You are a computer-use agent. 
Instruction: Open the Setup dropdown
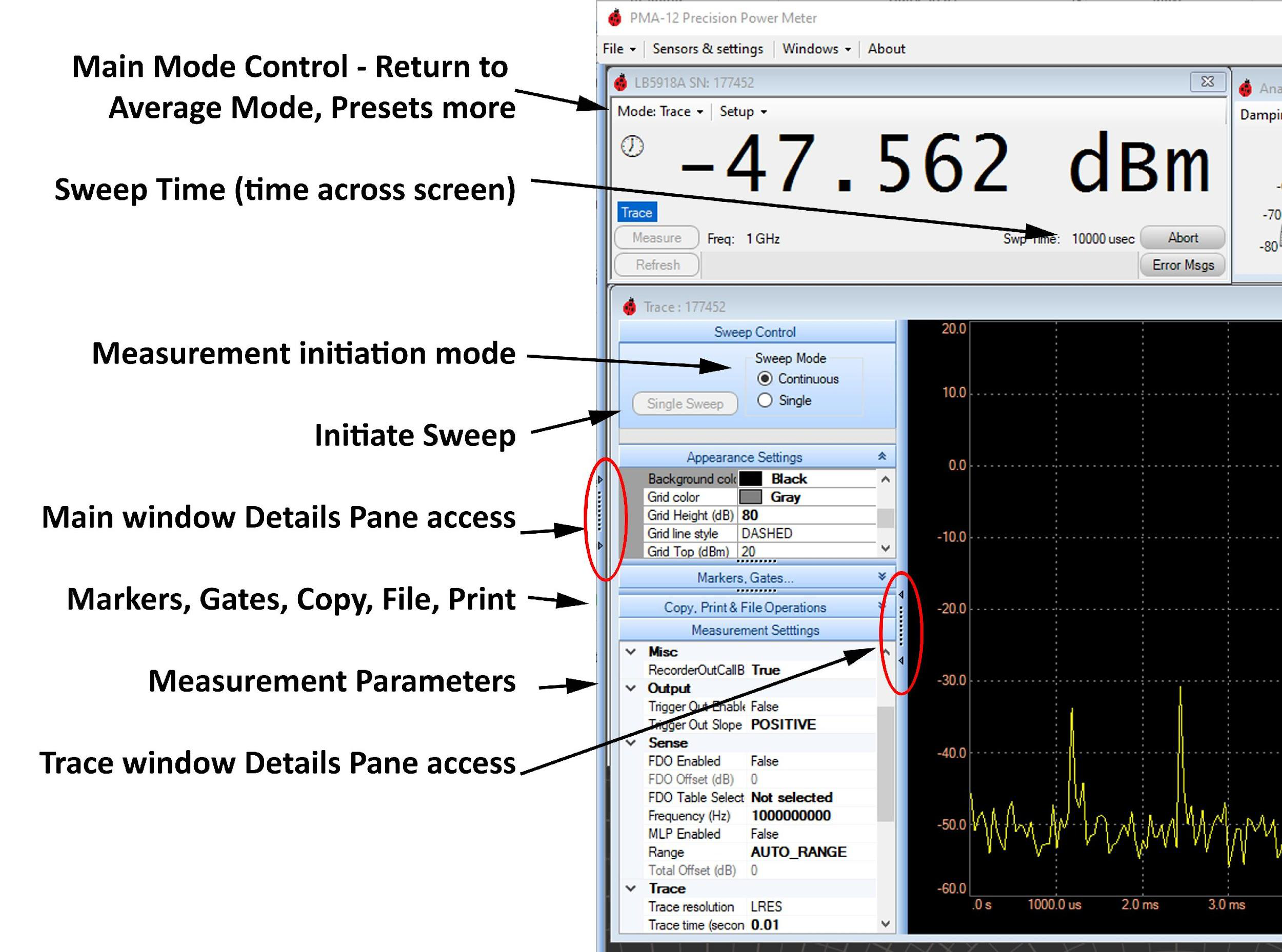[743, 111]
